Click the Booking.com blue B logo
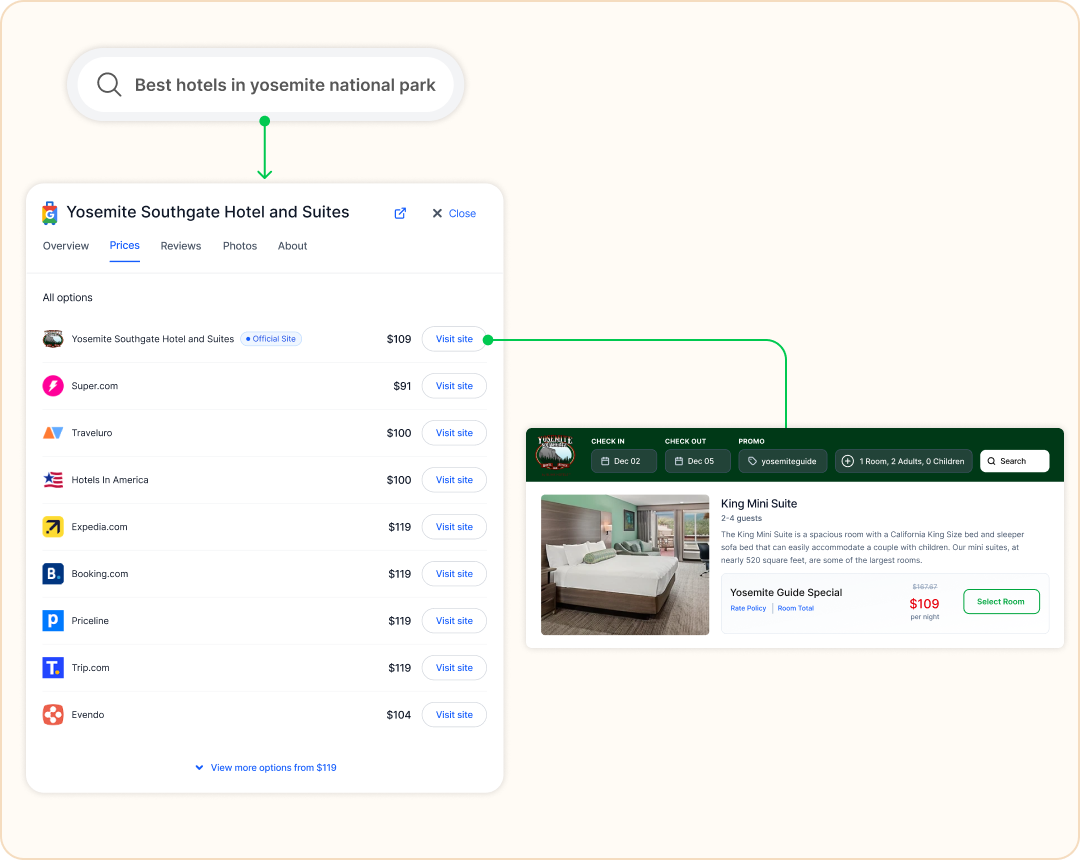This screenshot has height=860, width=1080. [53, 574]
